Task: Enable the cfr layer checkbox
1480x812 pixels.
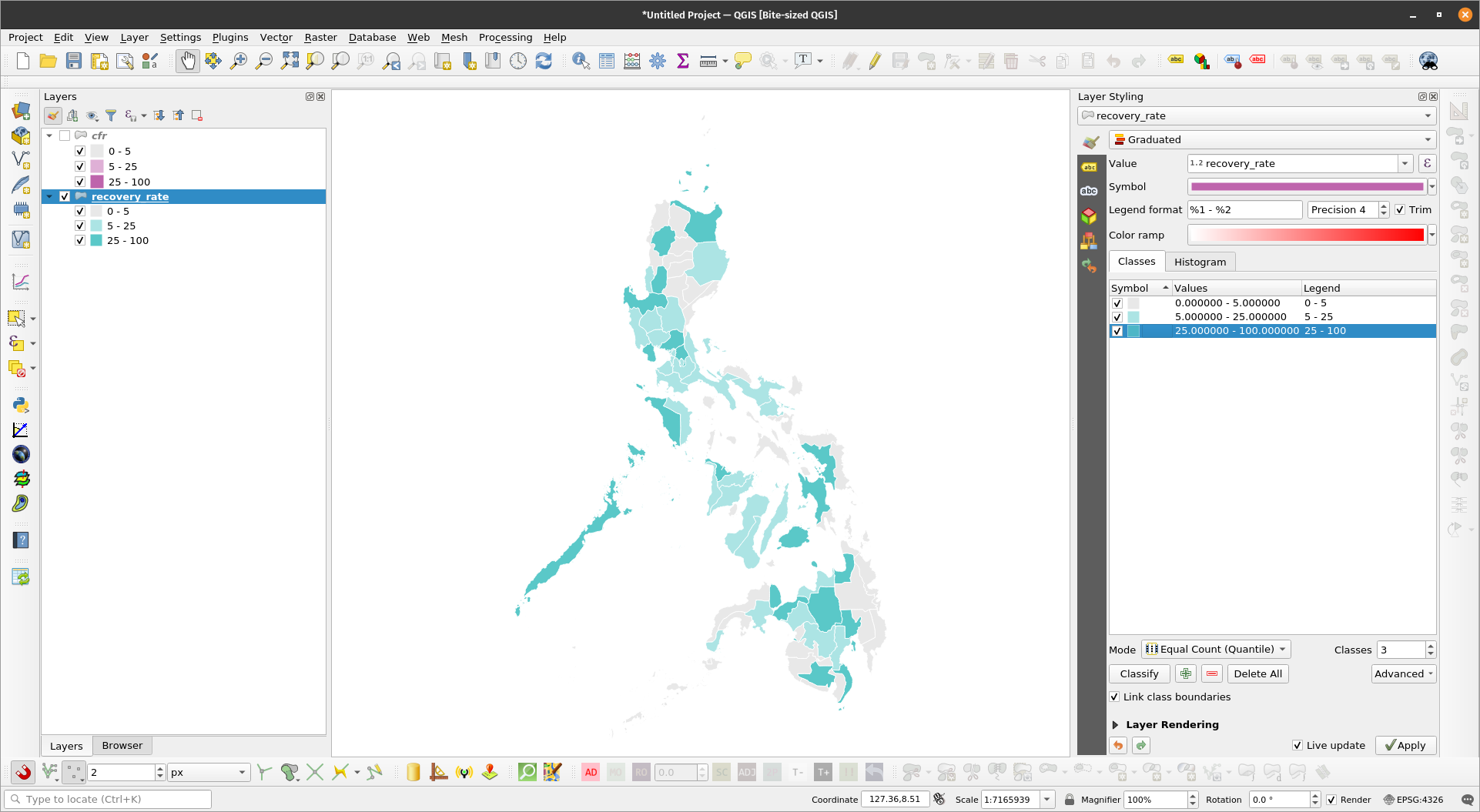Action: [x=65, y=135]
